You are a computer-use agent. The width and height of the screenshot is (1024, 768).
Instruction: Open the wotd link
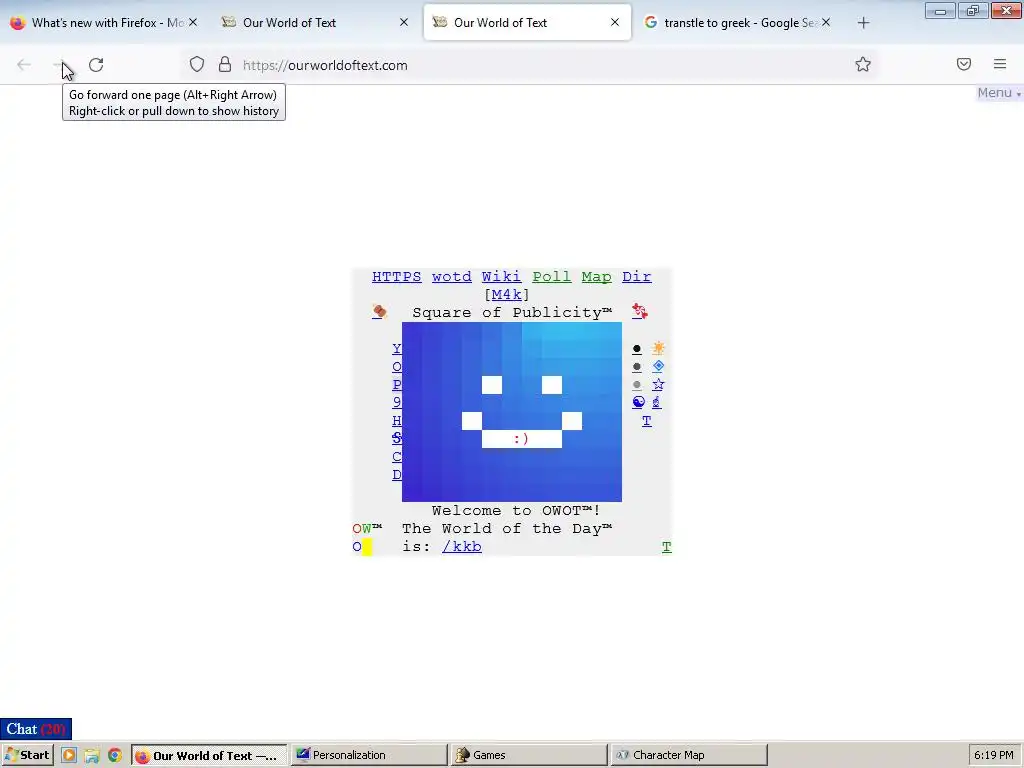pos(451,277)
